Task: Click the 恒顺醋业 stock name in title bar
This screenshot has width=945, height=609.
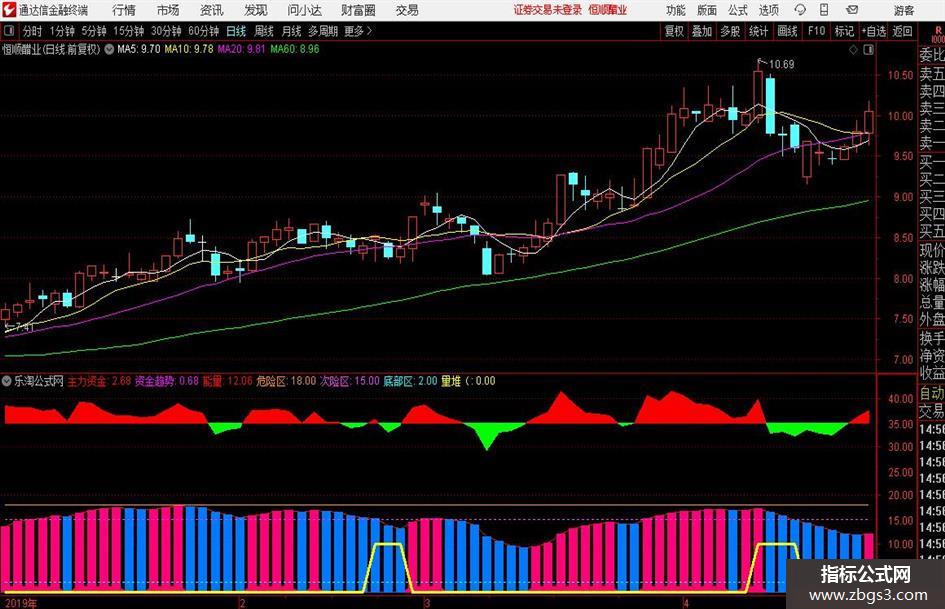Action: click(x=608, y=10)
